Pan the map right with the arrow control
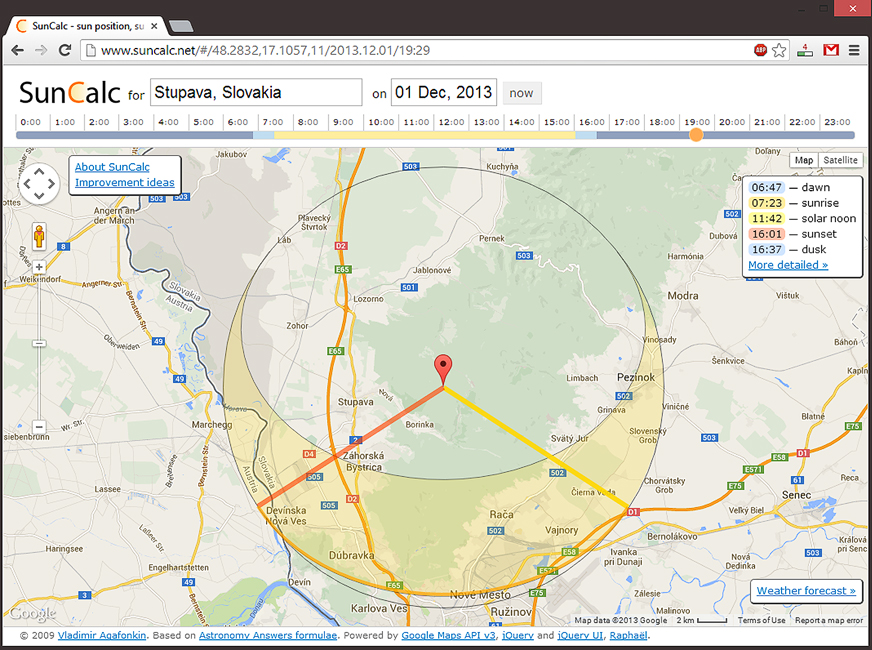 [x=51, y=183]
